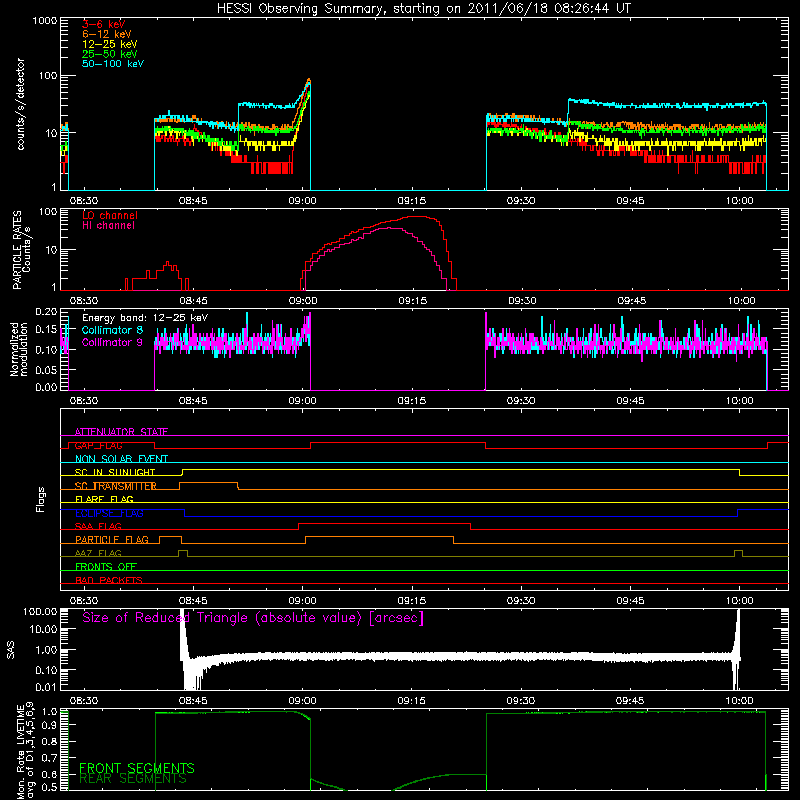Click the '0.15' tick on the modulation axis
This screenshot has width=800, height=800.
click(x=46, y=330)
